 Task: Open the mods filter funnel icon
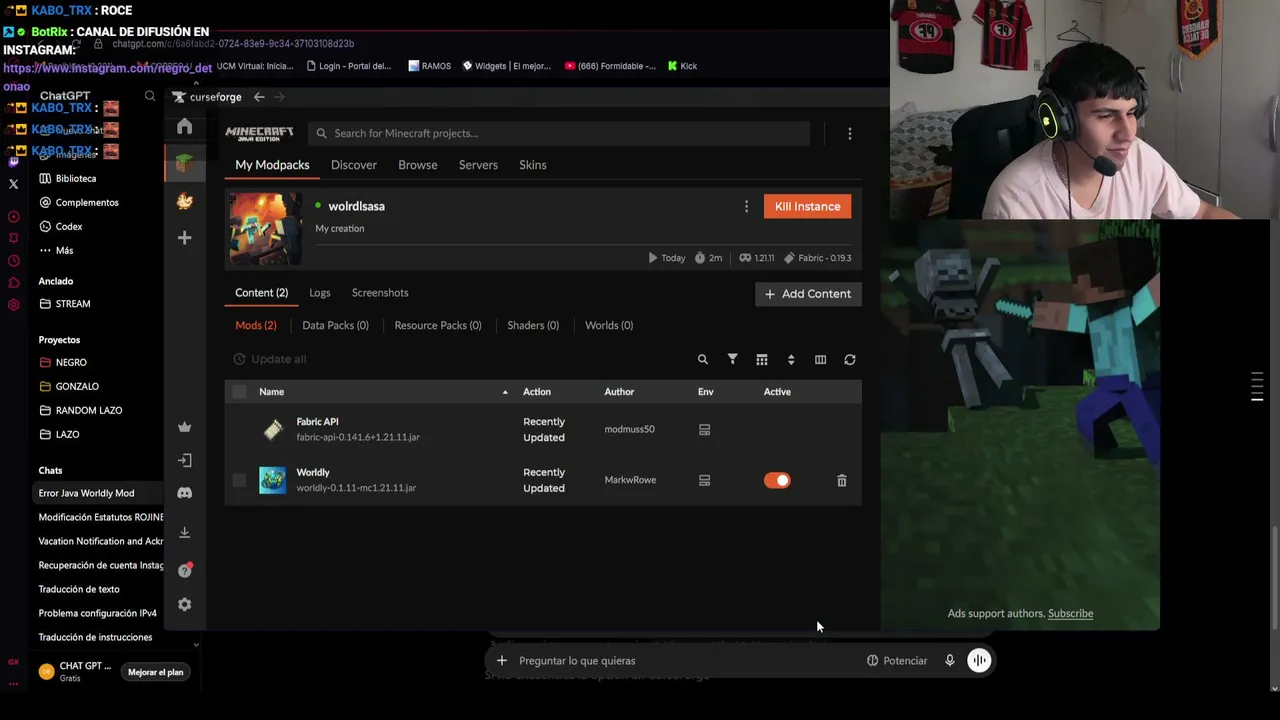click(732, 360)
